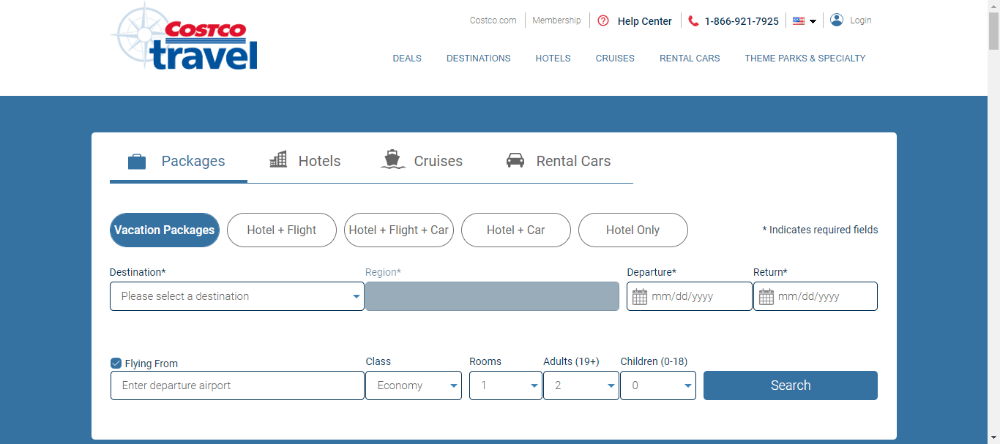This screenshot has width=1000, height=444.
Task: Click the Cruises ship icon
Action: (393, 159)
